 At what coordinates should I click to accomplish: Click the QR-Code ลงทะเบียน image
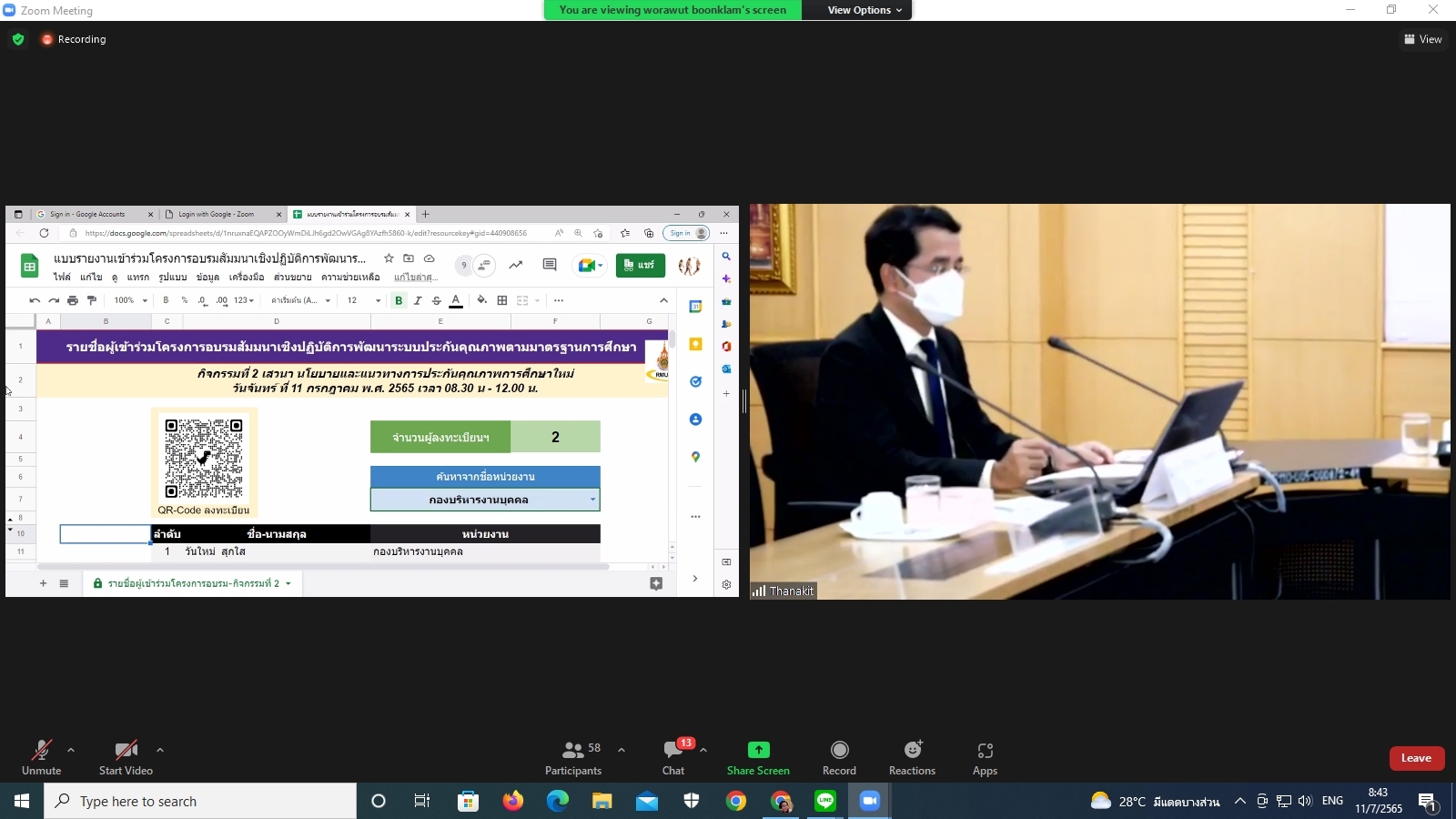[204, 463]
